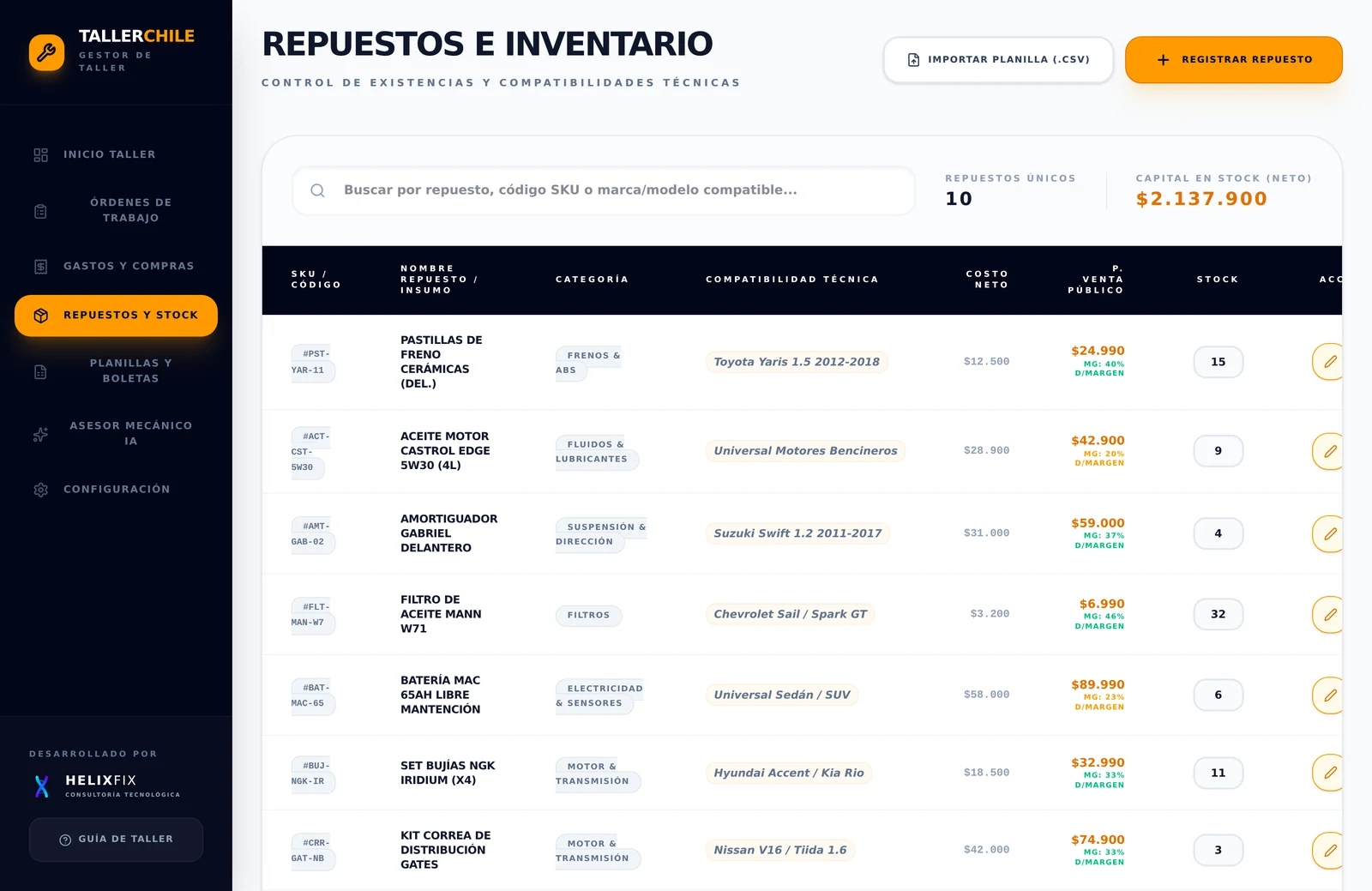Click Hyundai Accent / Kia Rio chip
The width and height of the screenshot is (1372, 891).
[x=789, y=773]
